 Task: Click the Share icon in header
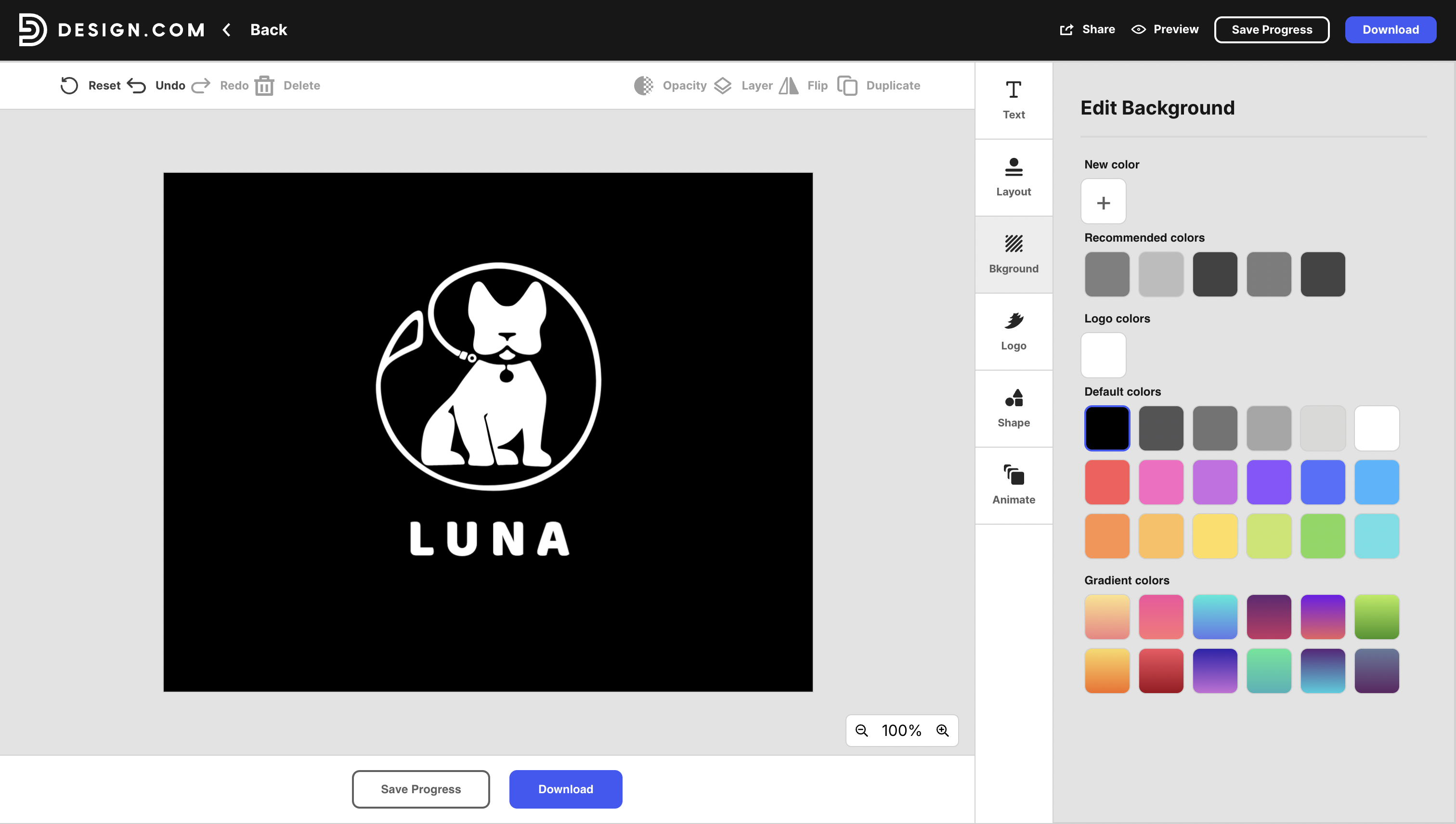(x=1066, y=29)
